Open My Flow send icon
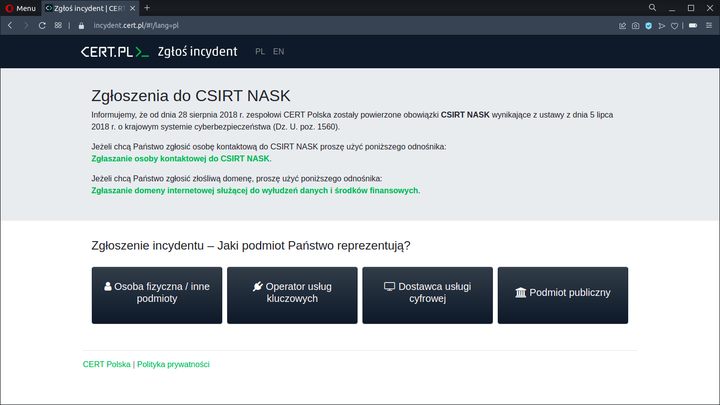The height and width of the screenshot is (405, 720). pos(662,26)
